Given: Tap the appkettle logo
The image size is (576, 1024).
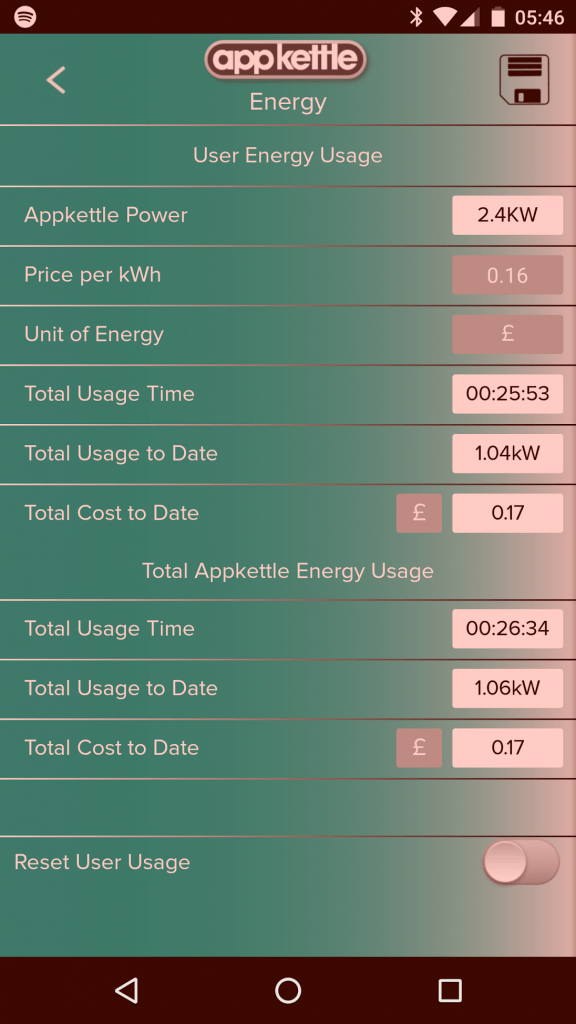Looking at the screenshot, I should [286, 59].
